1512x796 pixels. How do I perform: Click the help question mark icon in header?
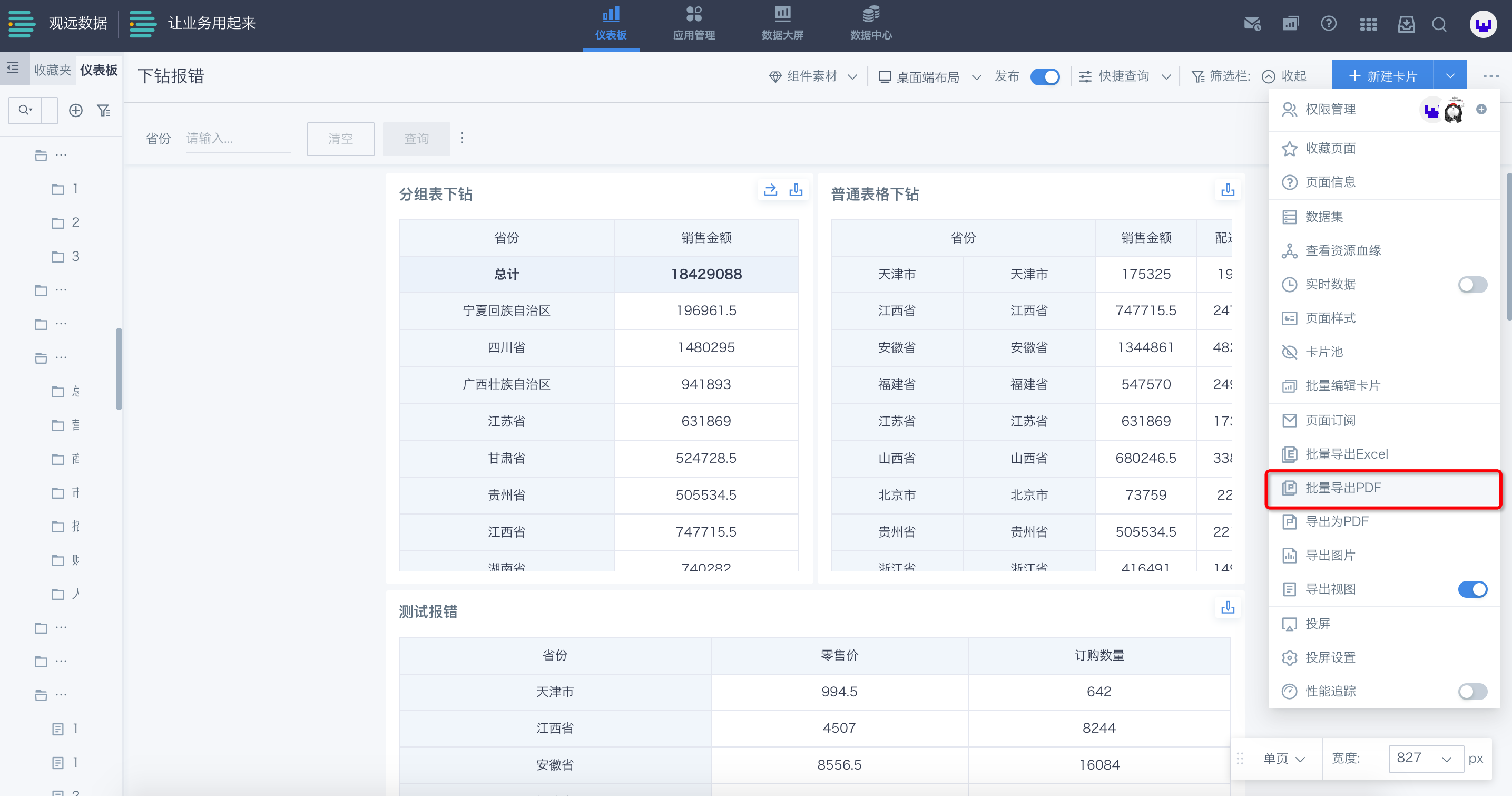(1328, 24)
